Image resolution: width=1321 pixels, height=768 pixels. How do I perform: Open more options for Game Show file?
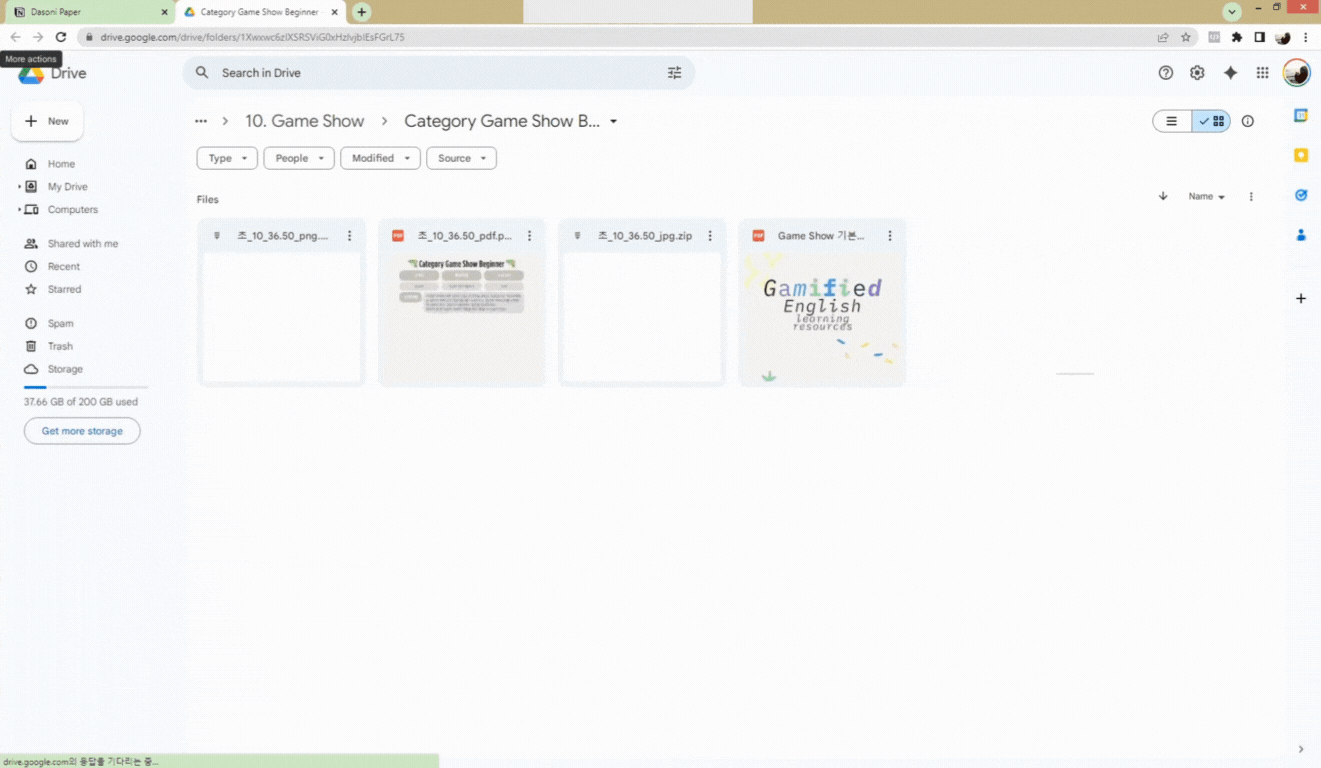pos(889,236)
